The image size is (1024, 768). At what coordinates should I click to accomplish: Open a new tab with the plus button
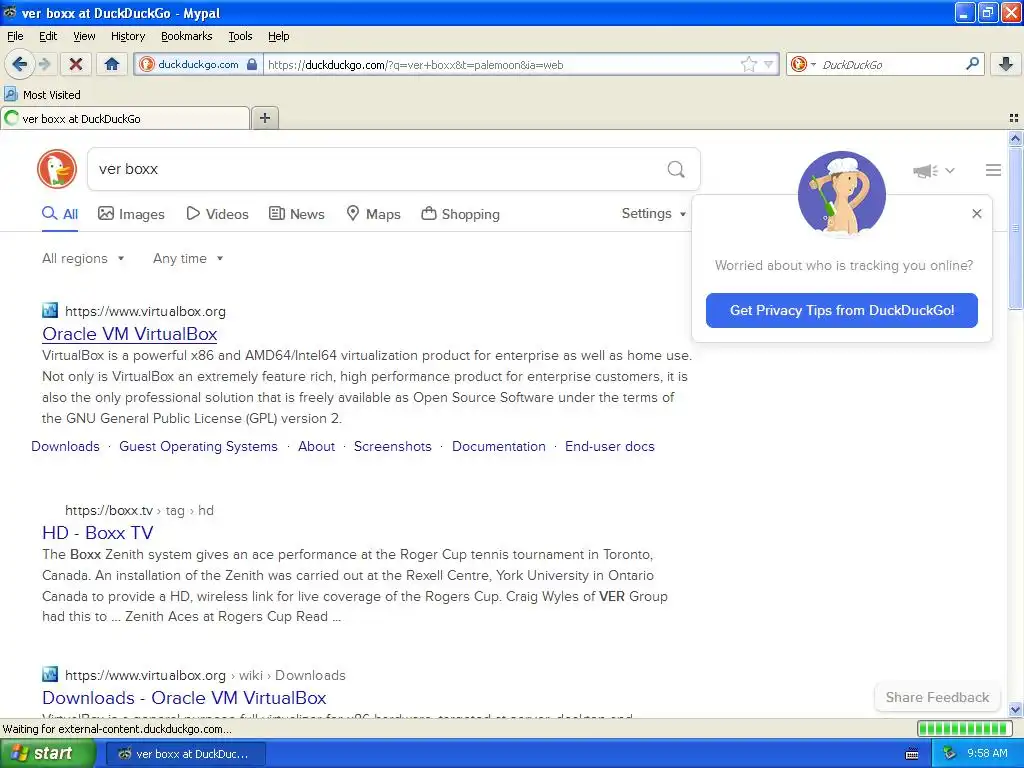coord(264,118)
